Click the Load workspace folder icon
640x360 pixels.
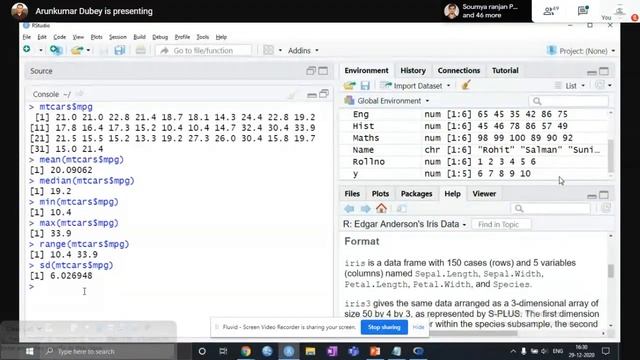(x=349, y=85)
